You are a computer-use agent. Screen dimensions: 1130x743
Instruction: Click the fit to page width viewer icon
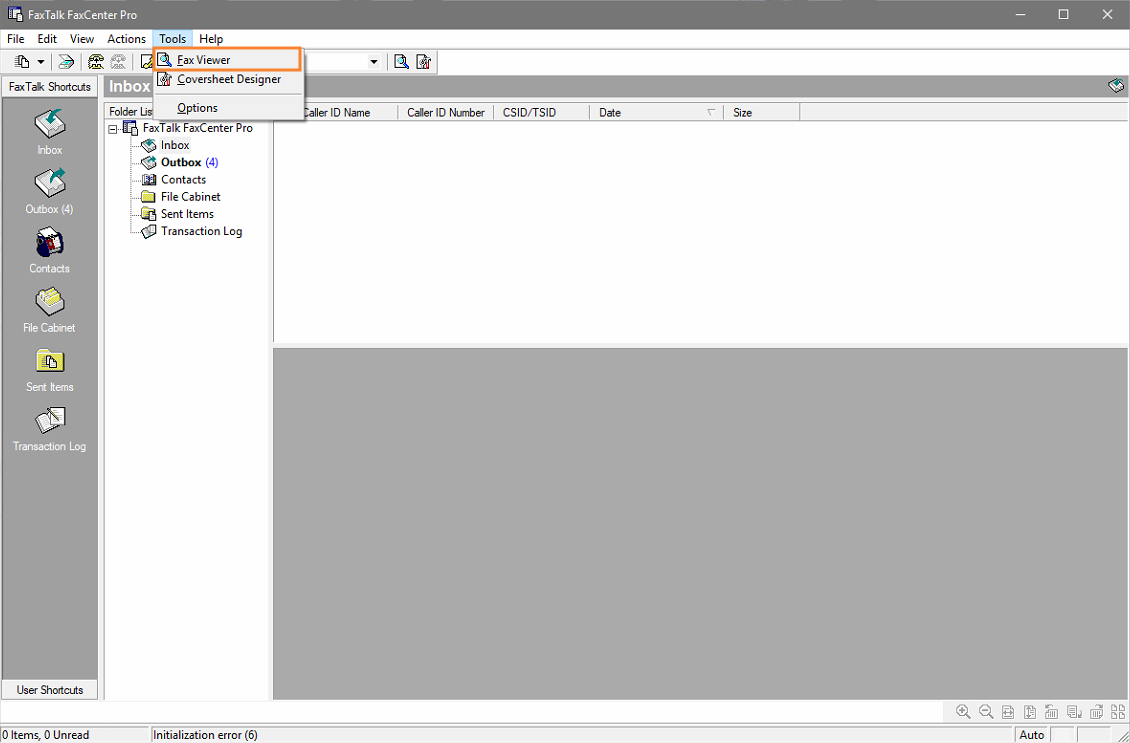[1008, 711]
